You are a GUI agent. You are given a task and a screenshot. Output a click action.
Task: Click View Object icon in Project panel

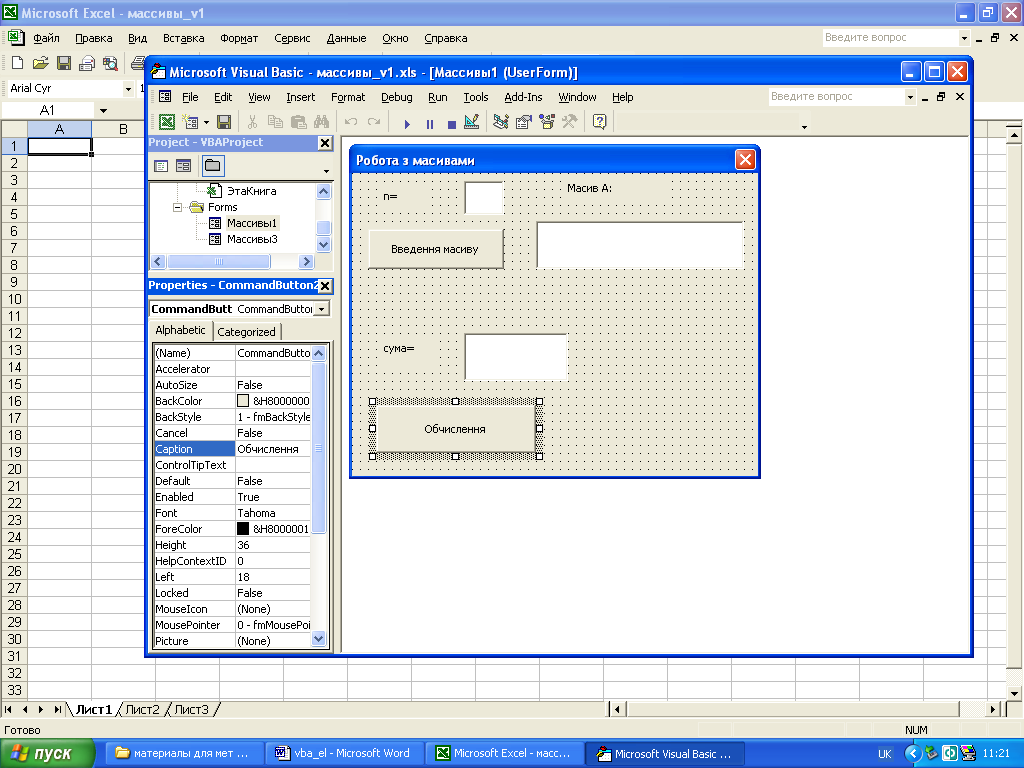click(184, 166)
